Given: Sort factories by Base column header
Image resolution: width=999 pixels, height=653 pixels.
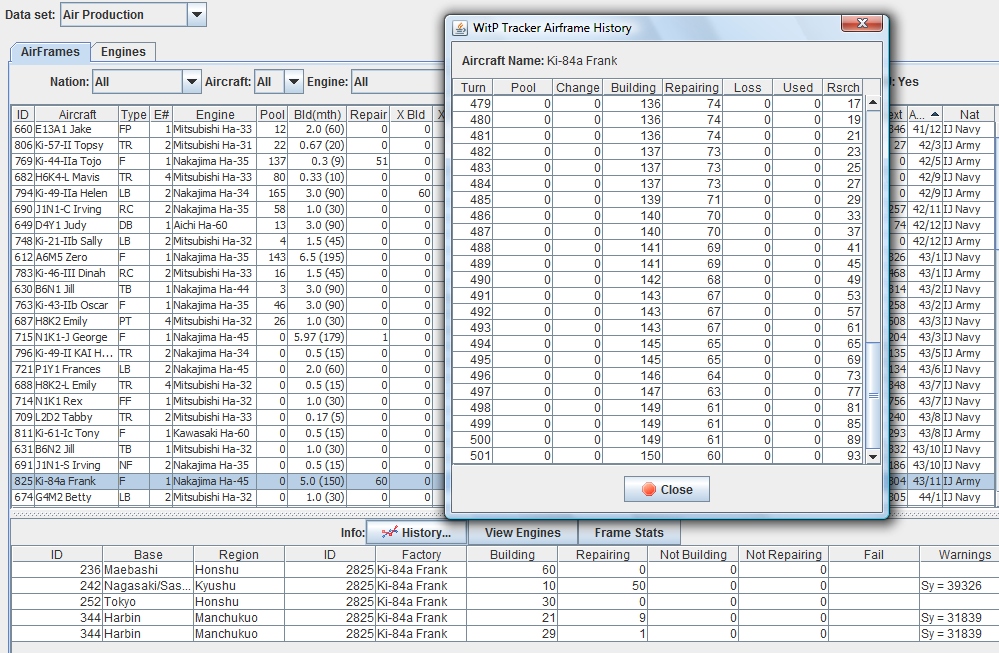Looking at the screenshot, I should pyautogui.click(x=148, y=554).
